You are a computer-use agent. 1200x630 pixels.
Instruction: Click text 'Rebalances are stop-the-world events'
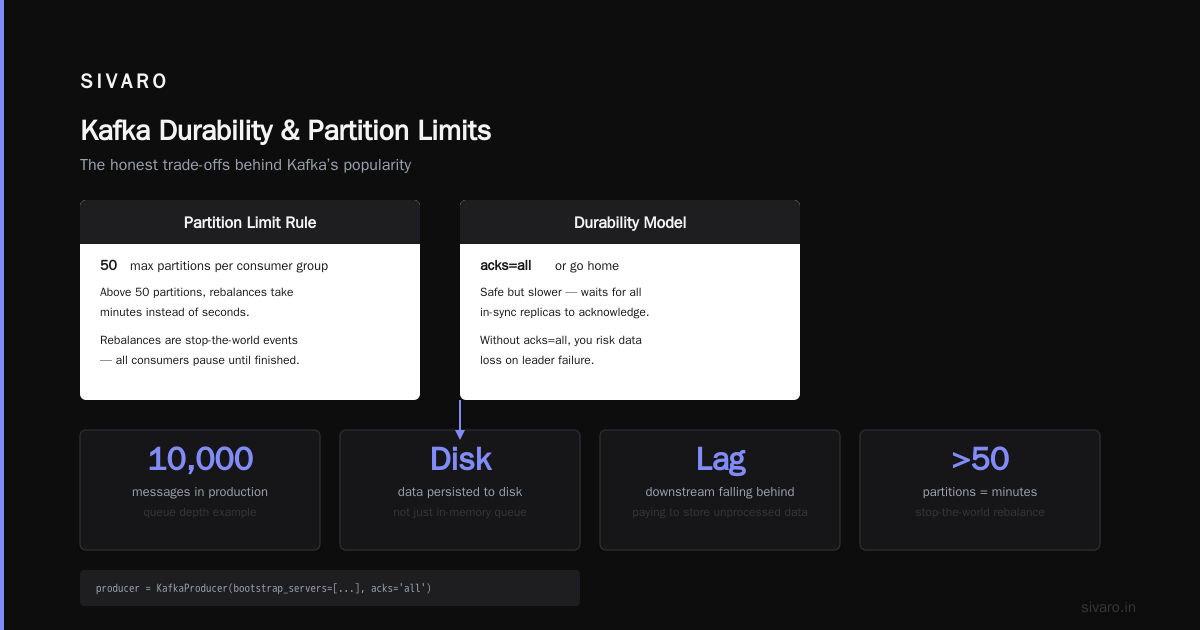tap(199, 340)
